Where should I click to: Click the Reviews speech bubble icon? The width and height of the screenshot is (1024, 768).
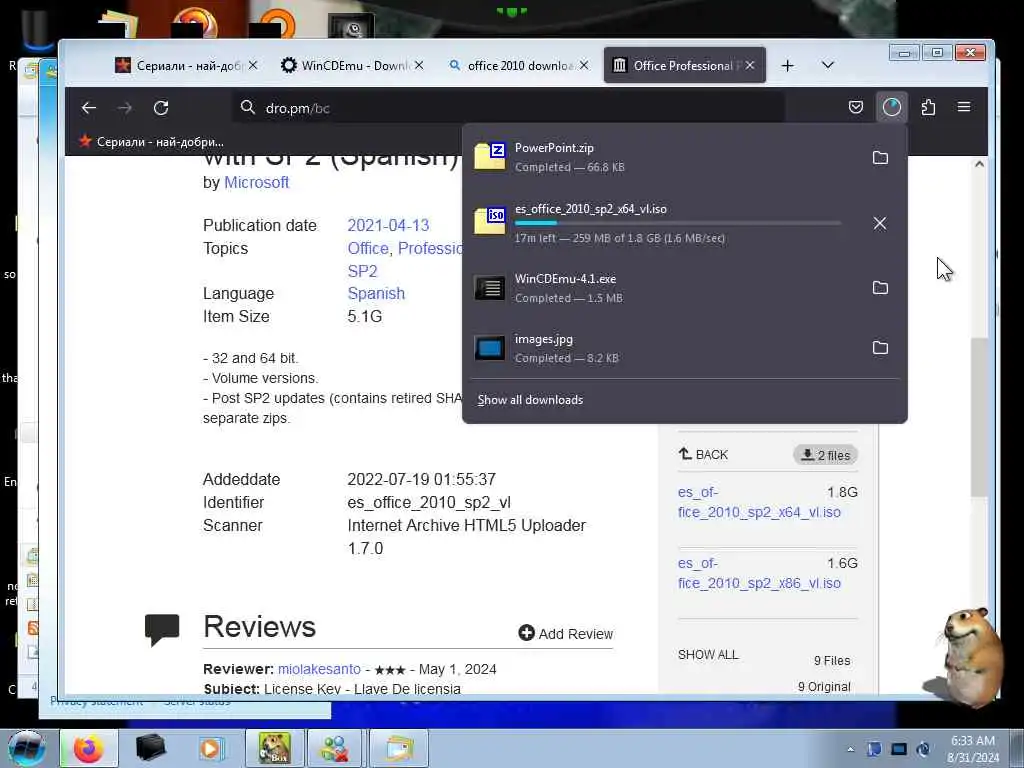click(162, 630)
